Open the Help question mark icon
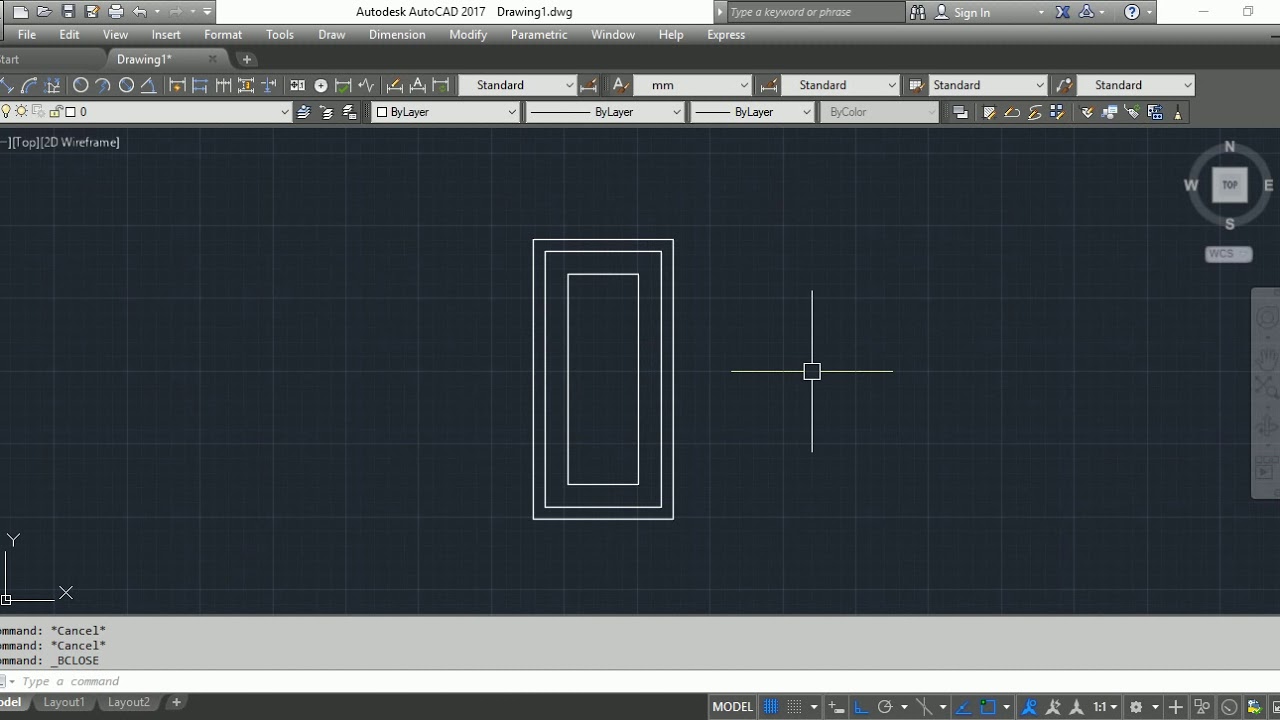Screen dimensions: 1280x720 click(x=1132, y=12)
